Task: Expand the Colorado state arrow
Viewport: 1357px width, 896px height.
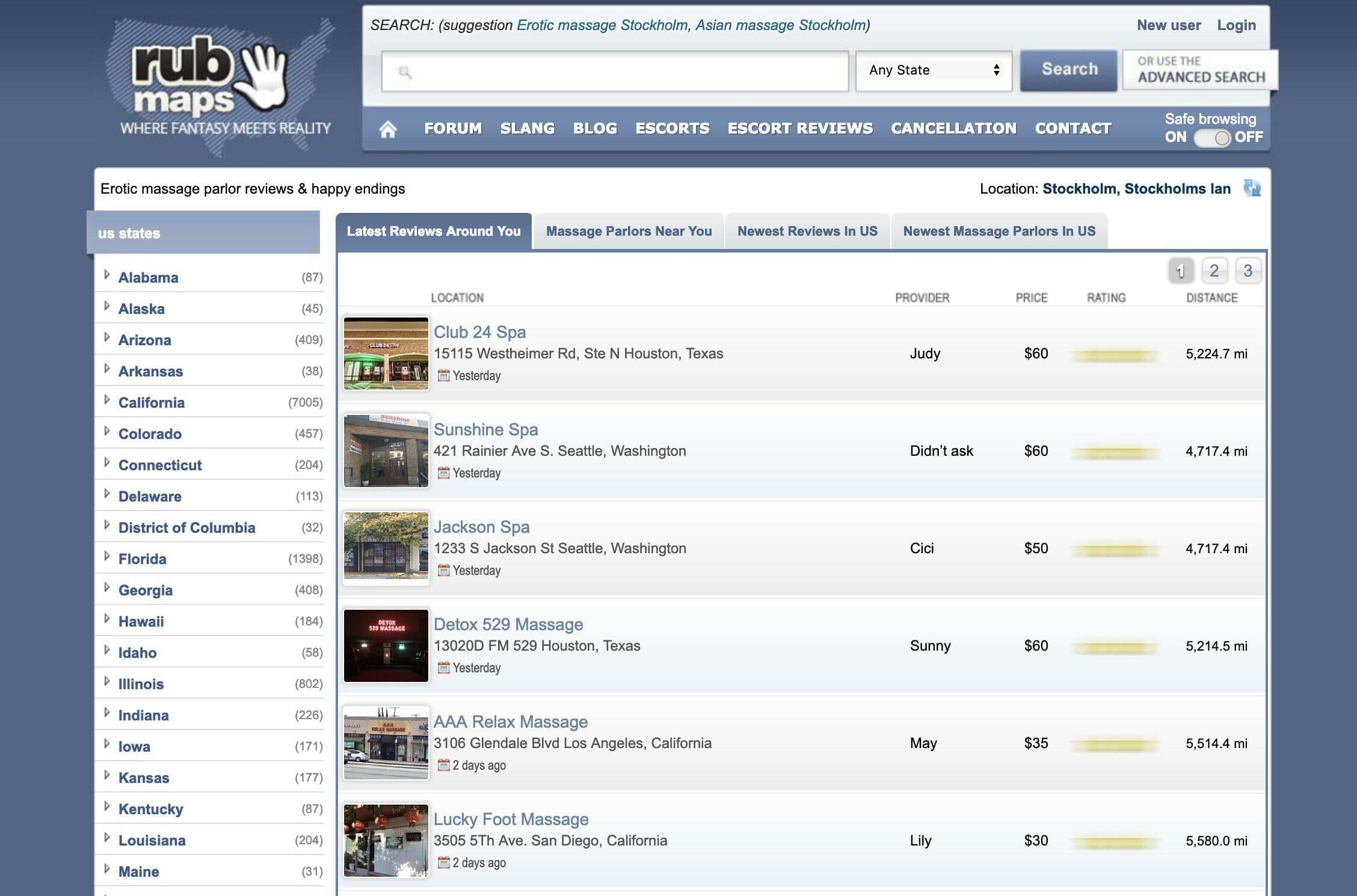Action: (106, 431)
